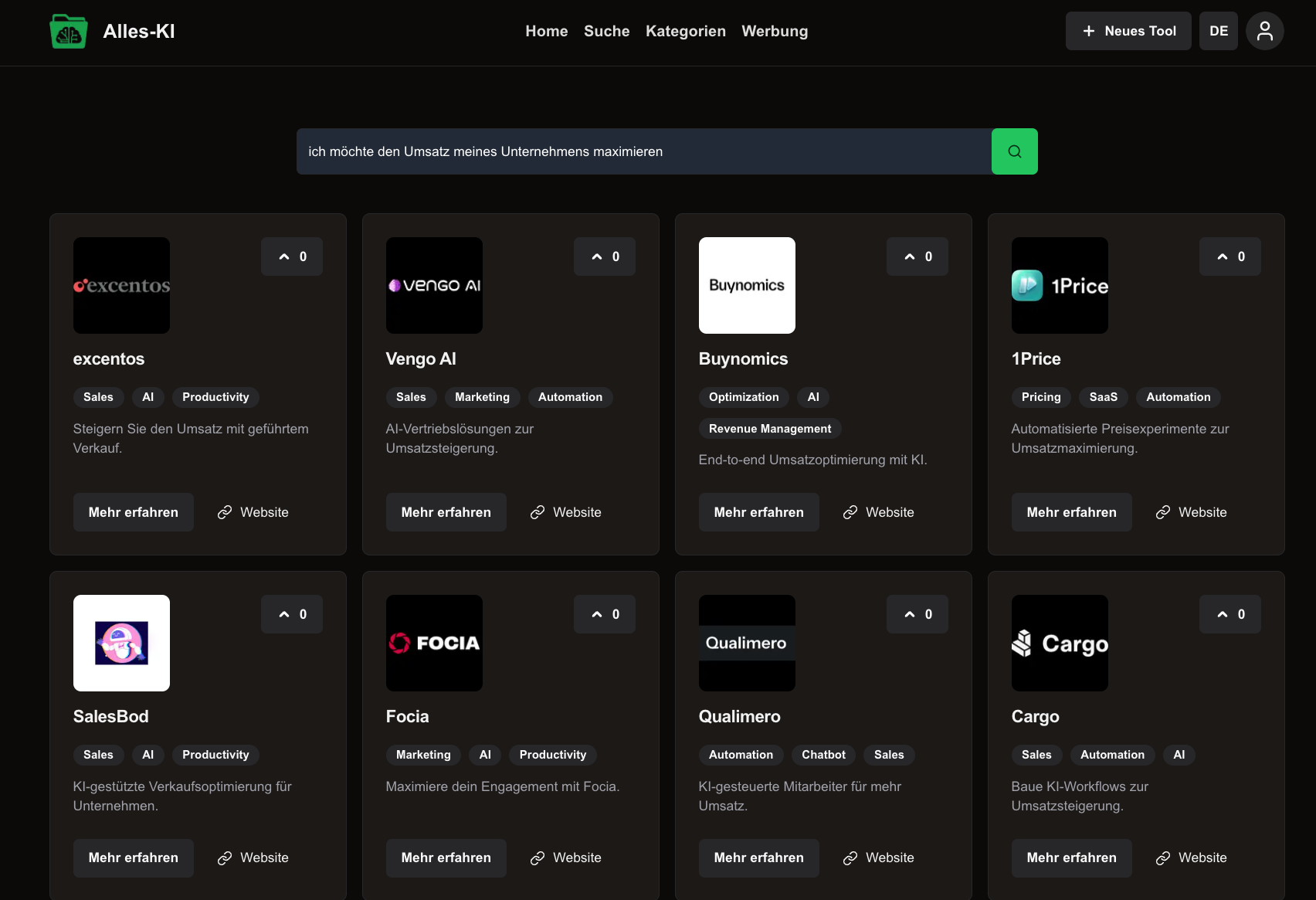This screenshot has height=900, width=1316.
Task: Open the Cargo Website link
Action: 1191,858
